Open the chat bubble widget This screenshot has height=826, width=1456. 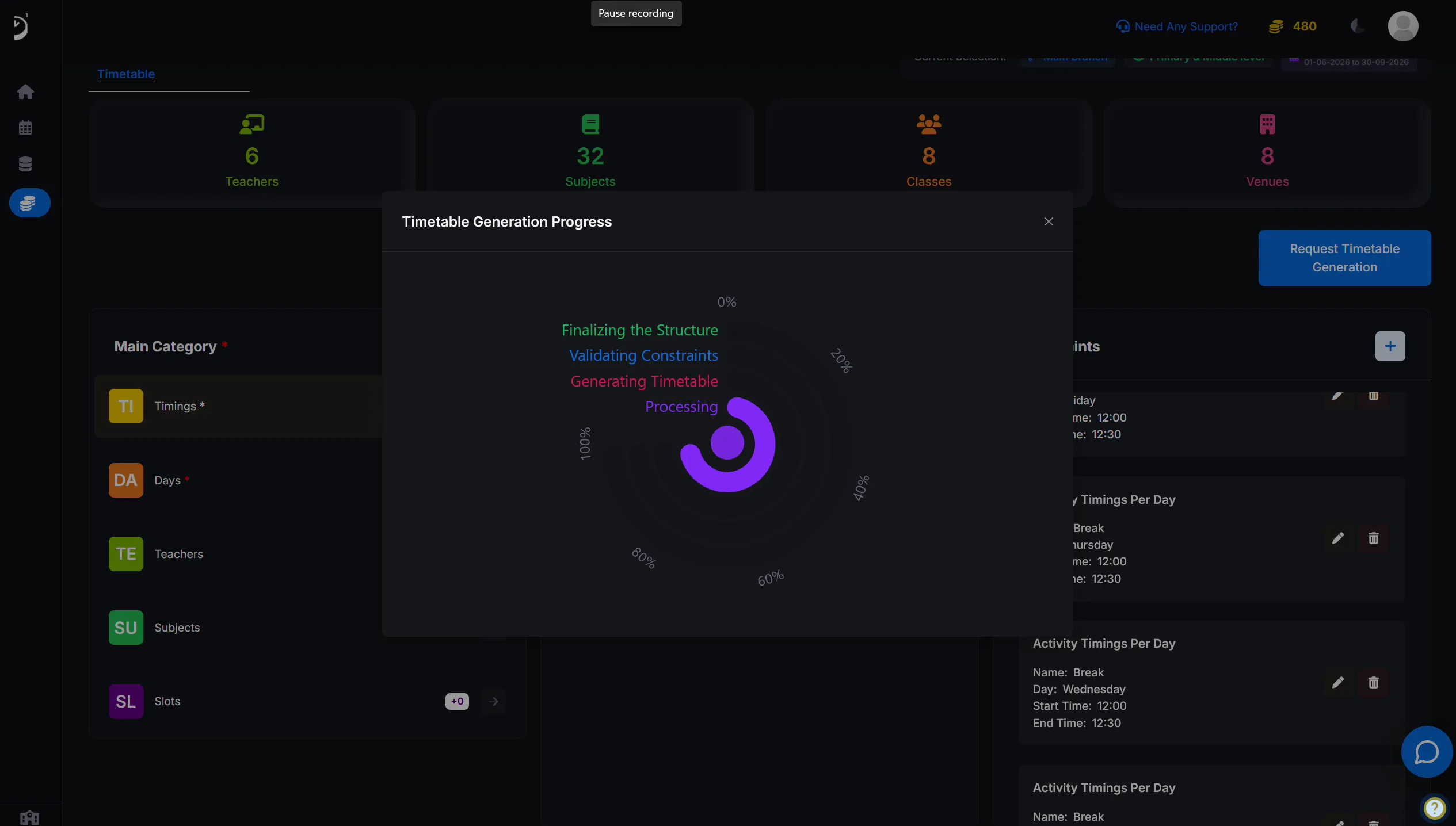coord(1427,752)
